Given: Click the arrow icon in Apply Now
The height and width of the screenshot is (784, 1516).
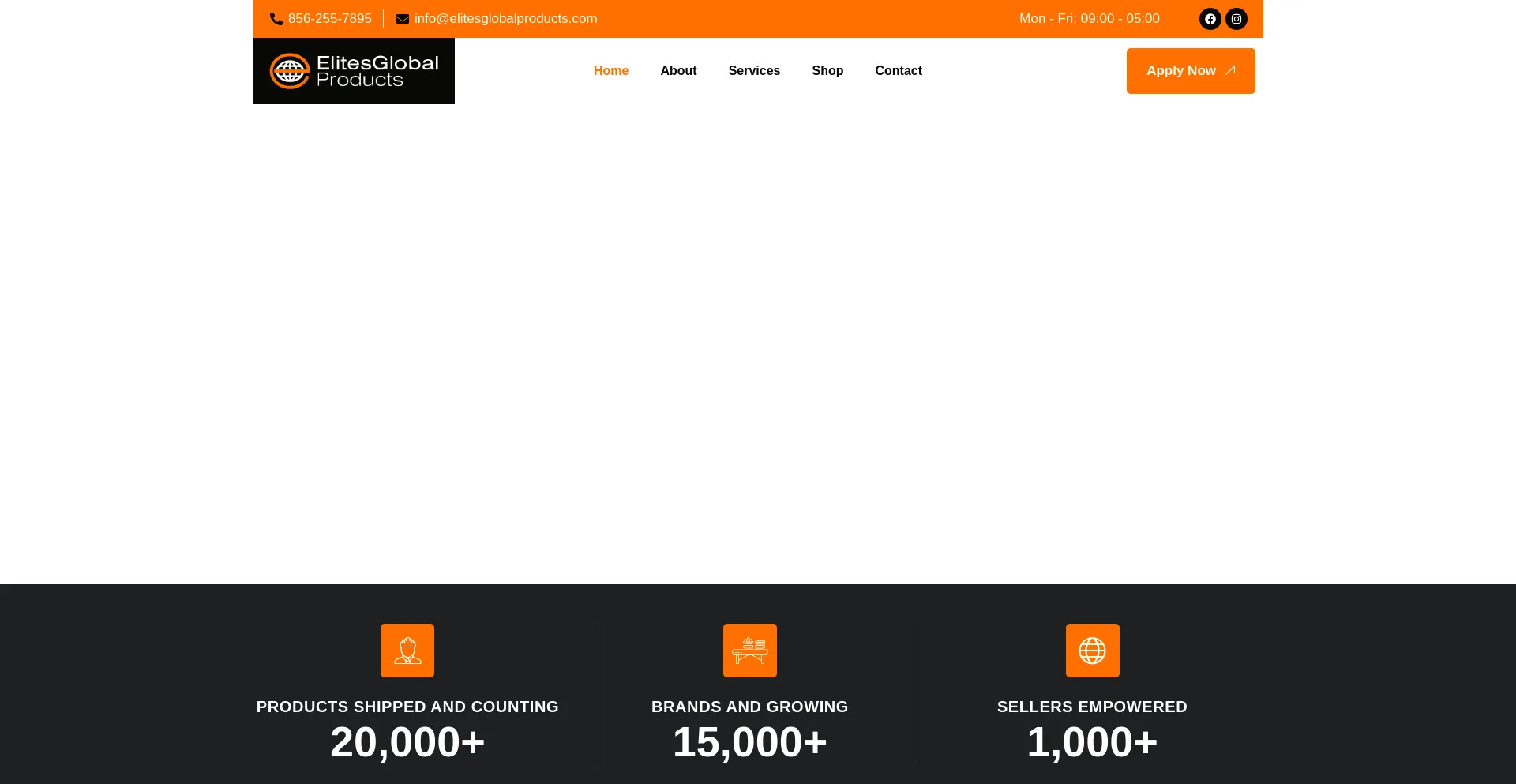Looking at the screenshot, I should tap(1230, 70).
